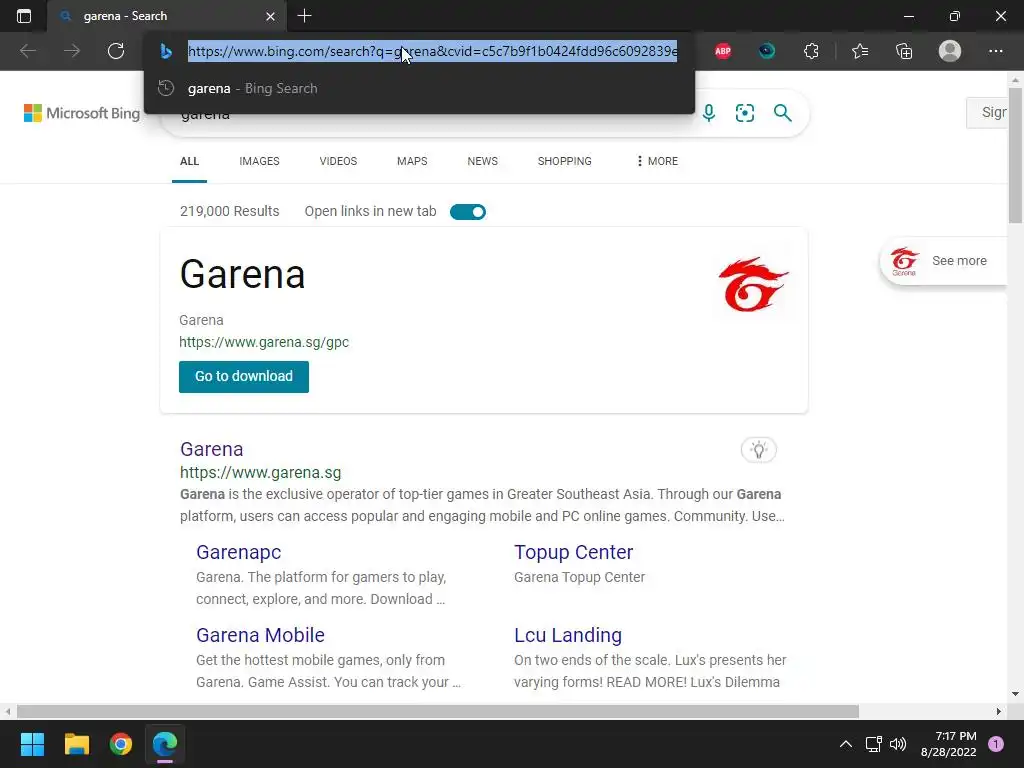Open the Garenapc sublink
The width and height of the screenshot is (1024, 768).
click(x=238, y=552)
